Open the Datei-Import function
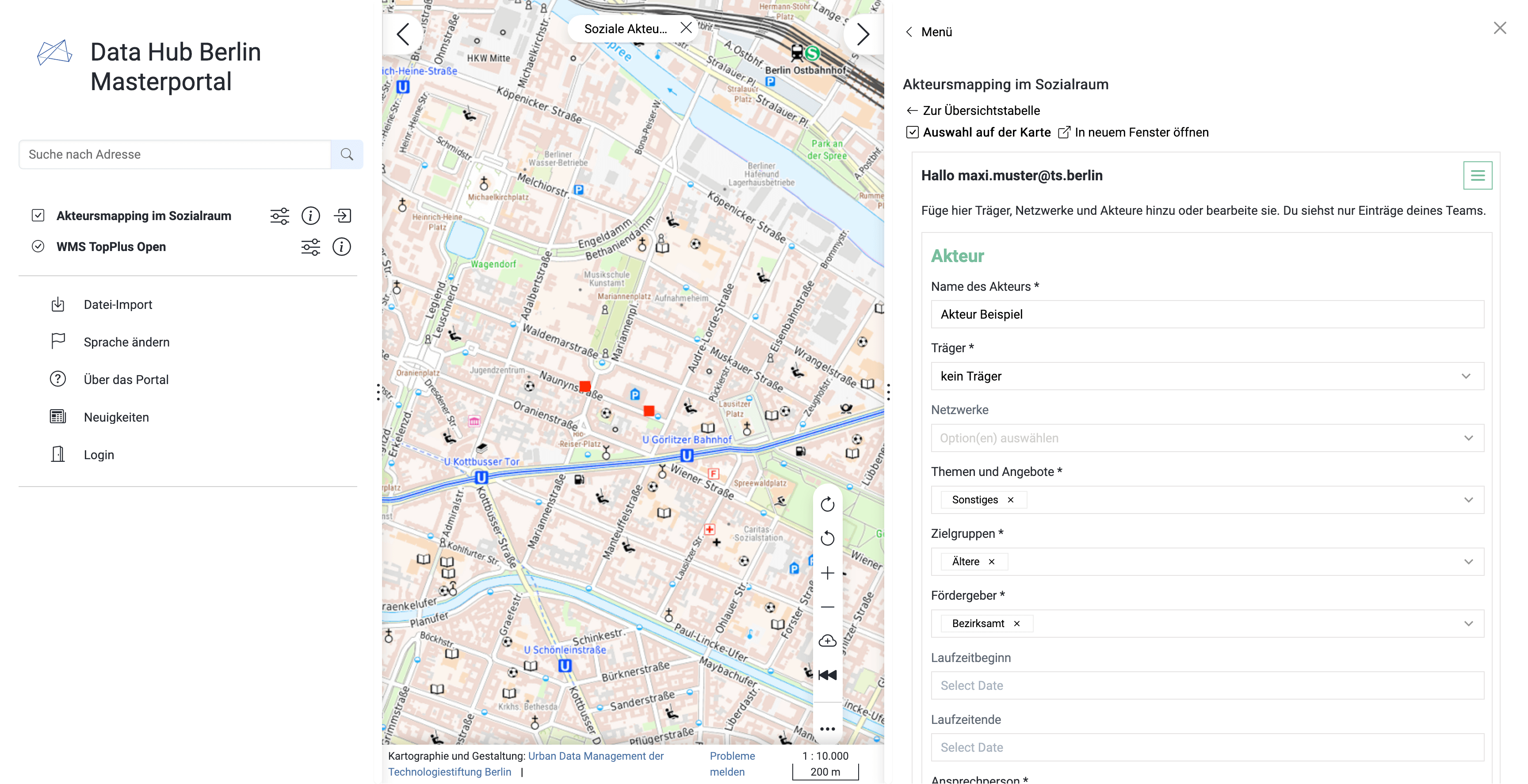The width and height of the screenshot is (1528, 784). pyautogui.click(x=118, y=304)
